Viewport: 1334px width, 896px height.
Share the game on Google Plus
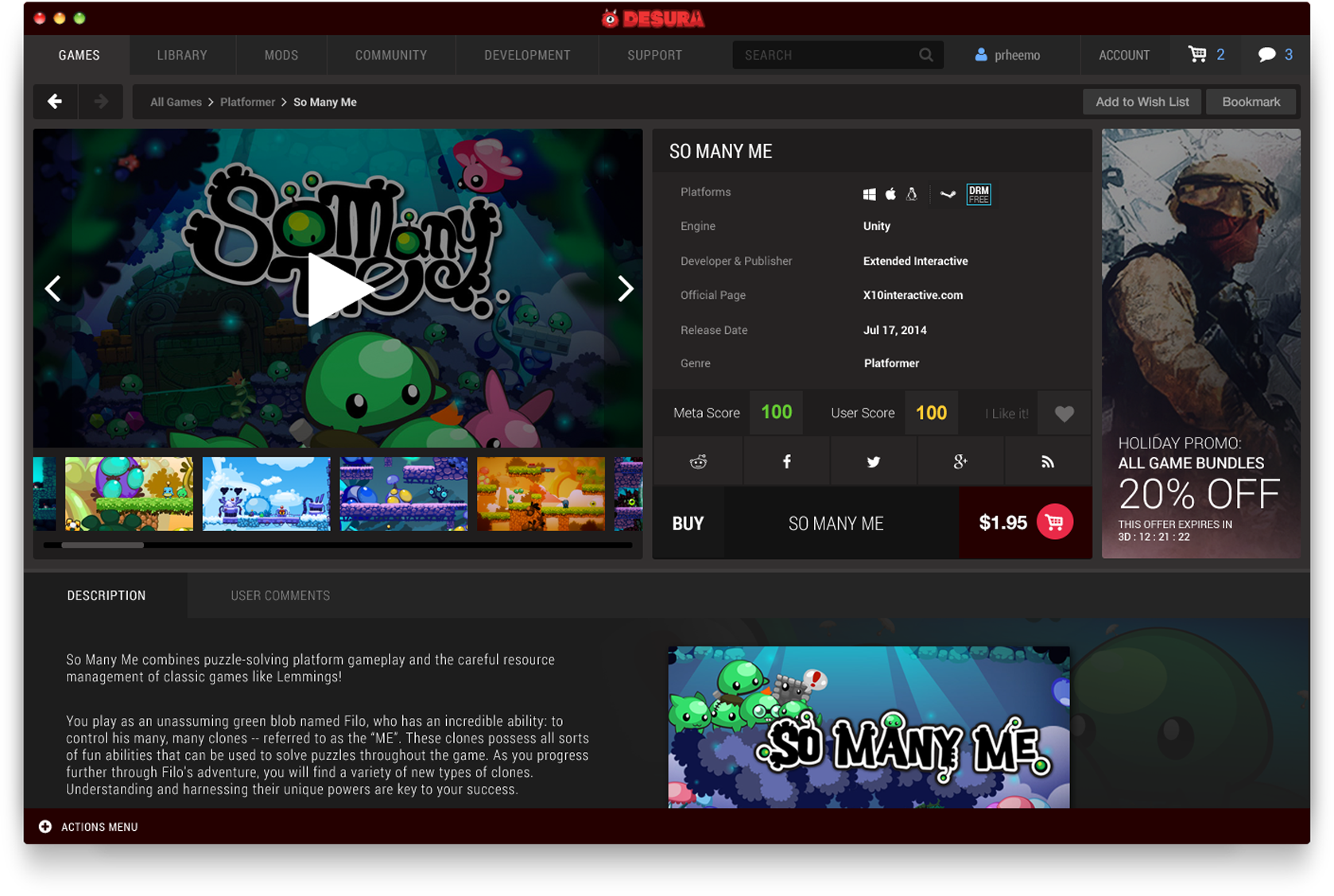click(x=960, y=462)
